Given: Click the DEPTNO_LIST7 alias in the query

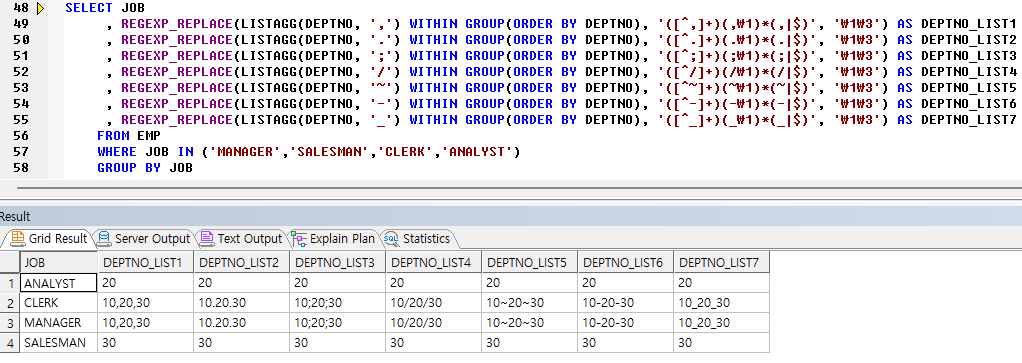Looking at the screenshot, I should coord(969,119).
